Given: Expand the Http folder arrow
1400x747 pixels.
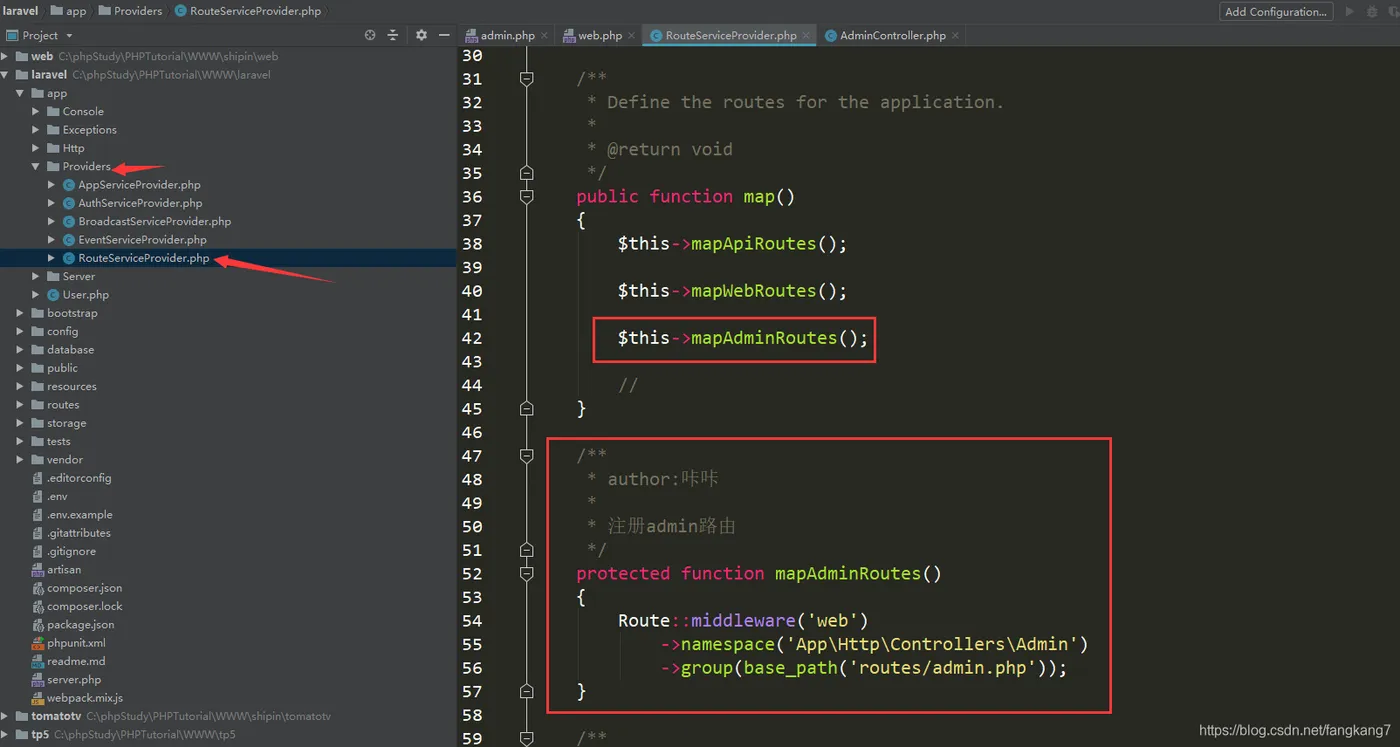Looking at the screenshot, I should click(36, 148).
